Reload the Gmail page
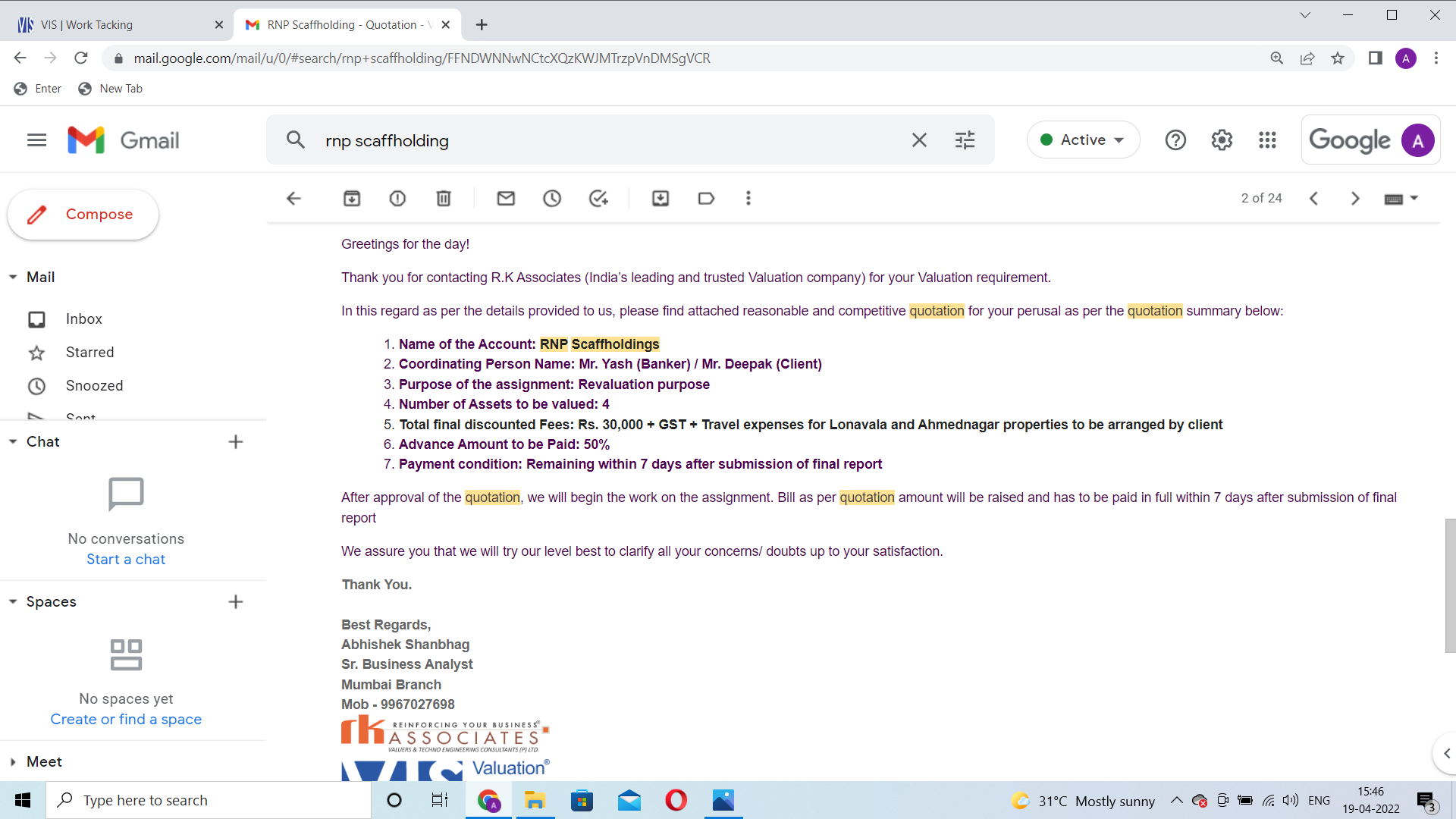1456x819 pixels. point(81,58)
